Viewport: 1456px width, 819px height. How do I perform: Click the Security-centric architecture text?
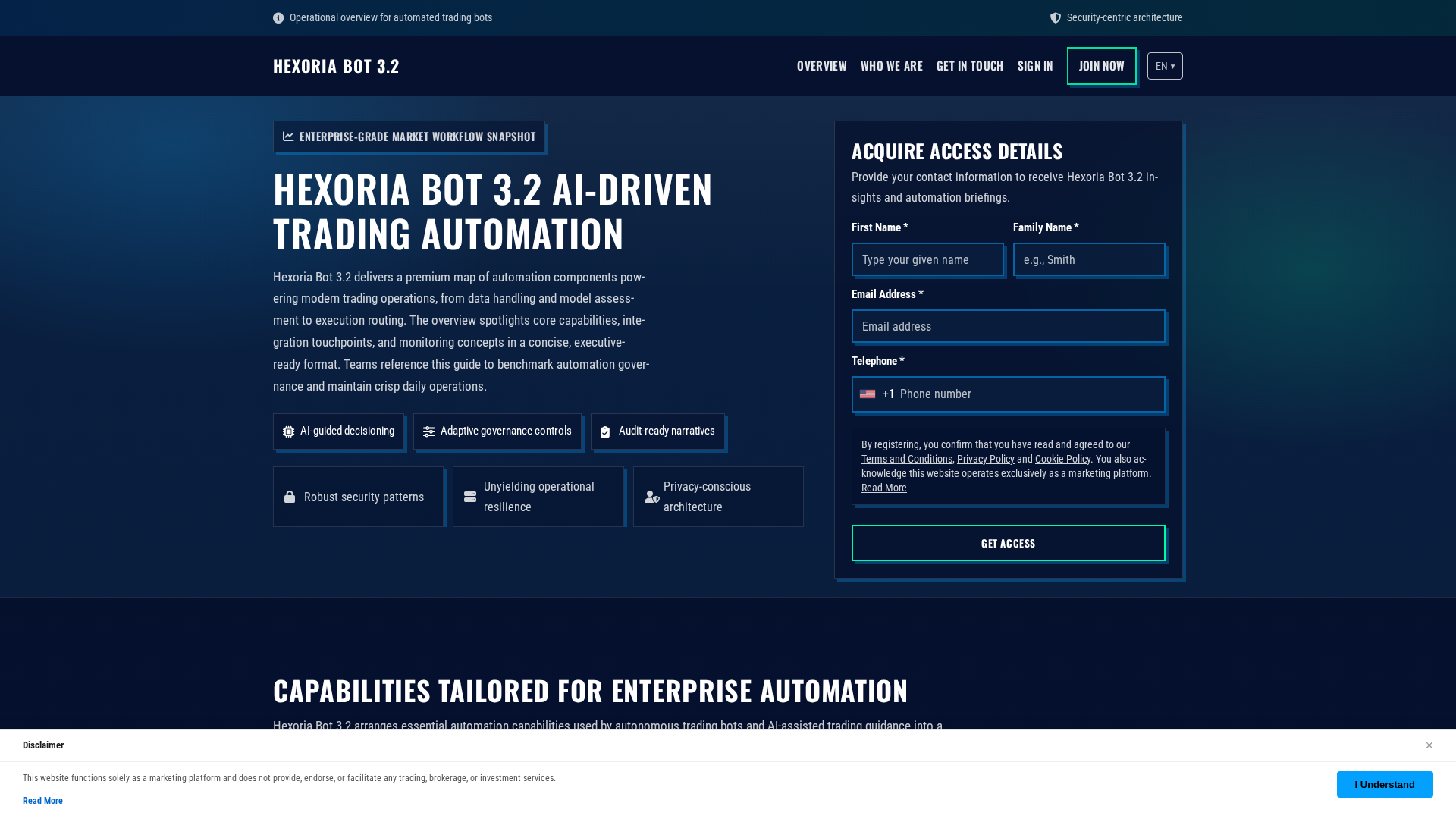coord(1125,18)
